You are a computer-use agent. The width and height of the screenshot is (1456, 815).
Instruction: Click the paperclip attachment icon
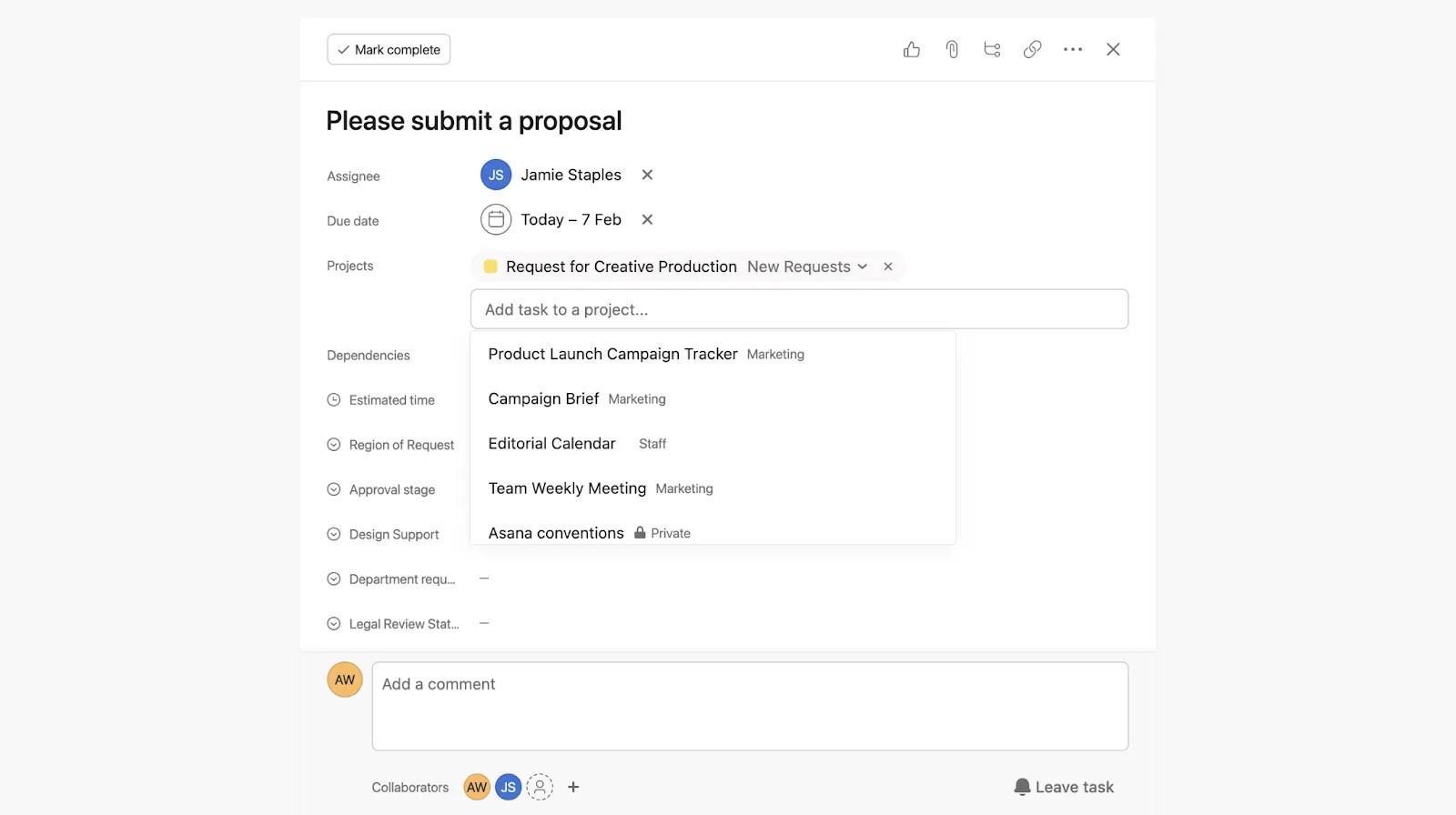[x=952, y=50]
